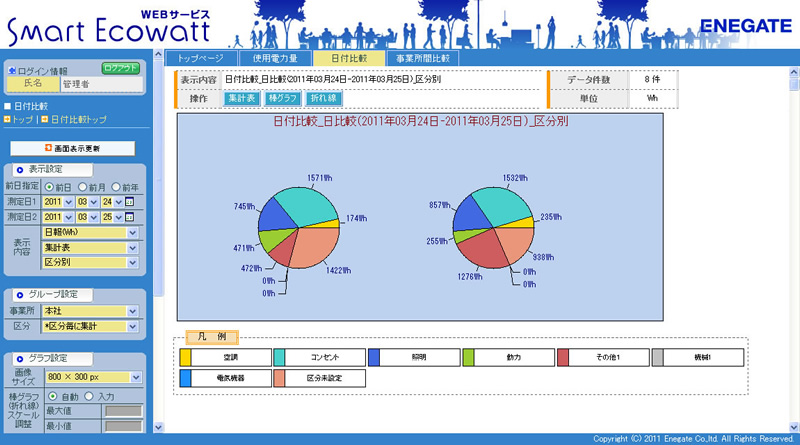Click the グラフ設定 panel arrow icon
The image size is (800, 445).
[x=19, y=358]
